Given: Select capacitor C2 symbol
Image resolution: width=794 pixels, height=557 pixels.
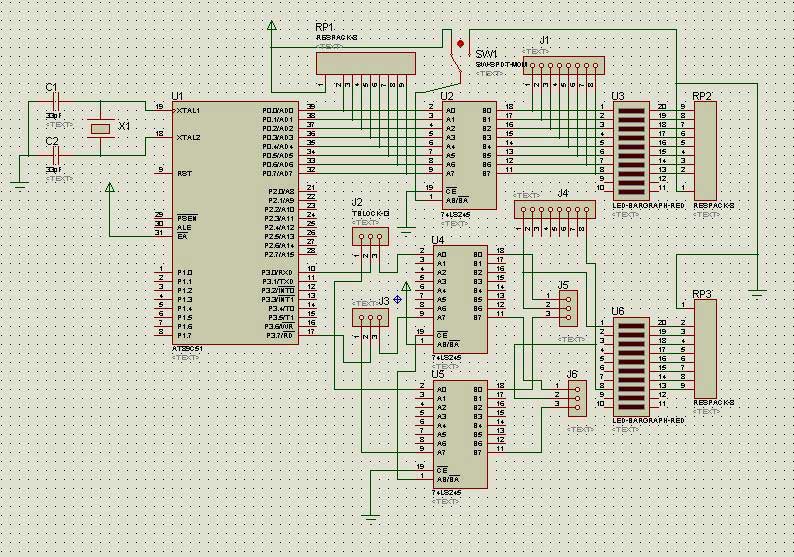Looking at the screenshot, I should click(x=54, y=155).
